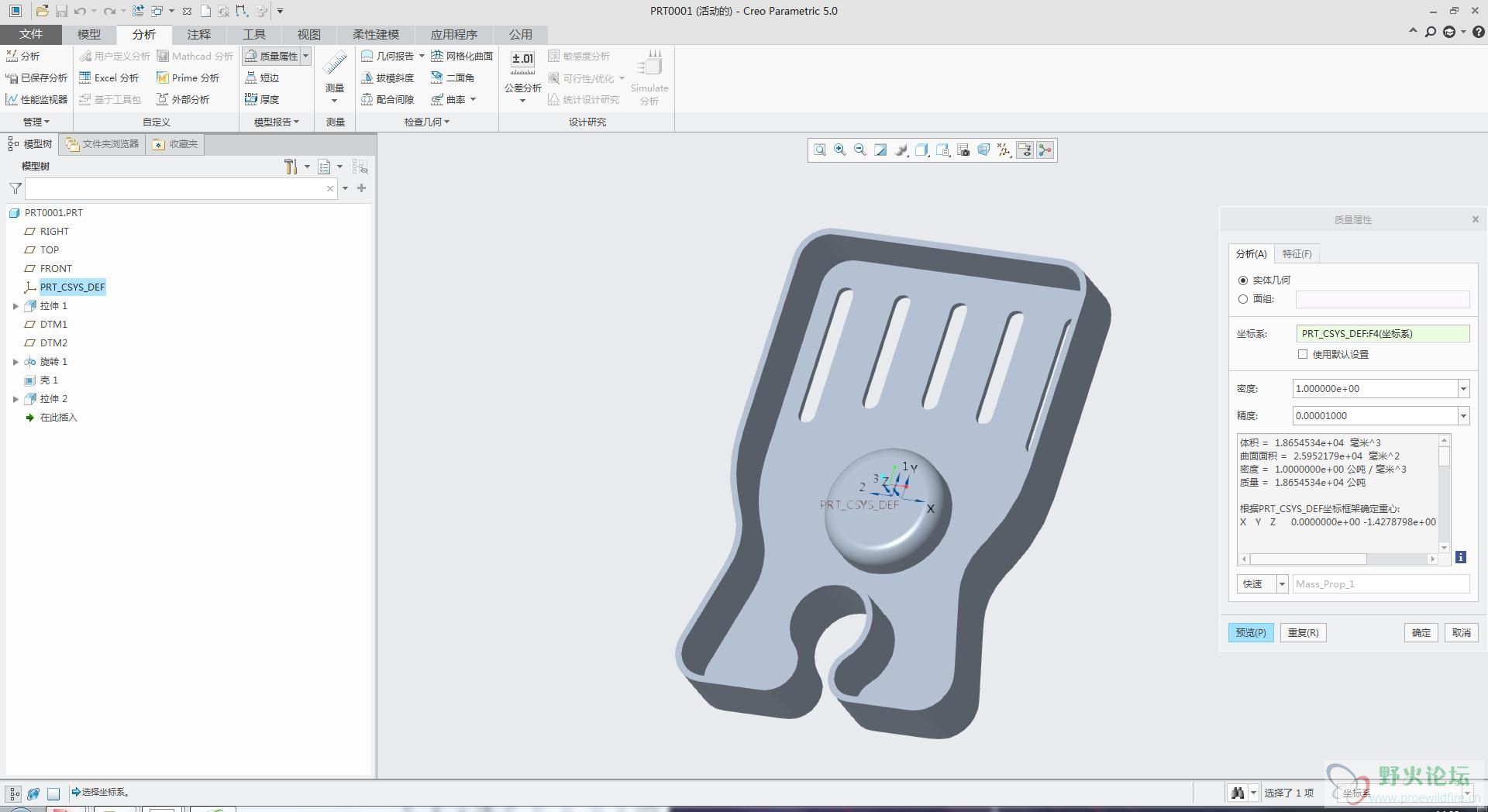Screen dimensions: 1488x812
Task: Open the 快速 analysis type dropdown
Action: [1282, 584]
